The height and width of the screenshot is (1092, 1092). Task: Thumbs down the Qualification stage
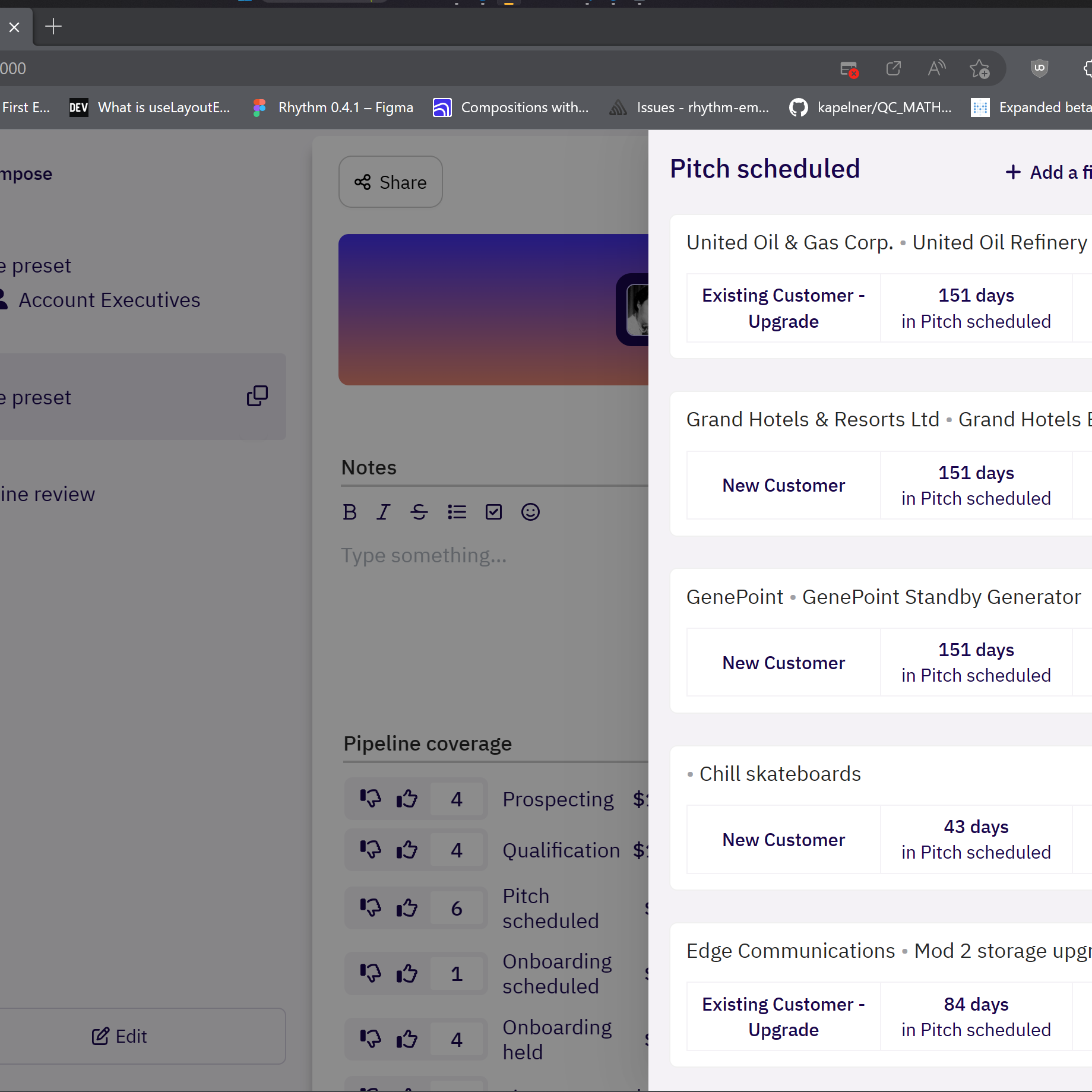click(371, 849)
